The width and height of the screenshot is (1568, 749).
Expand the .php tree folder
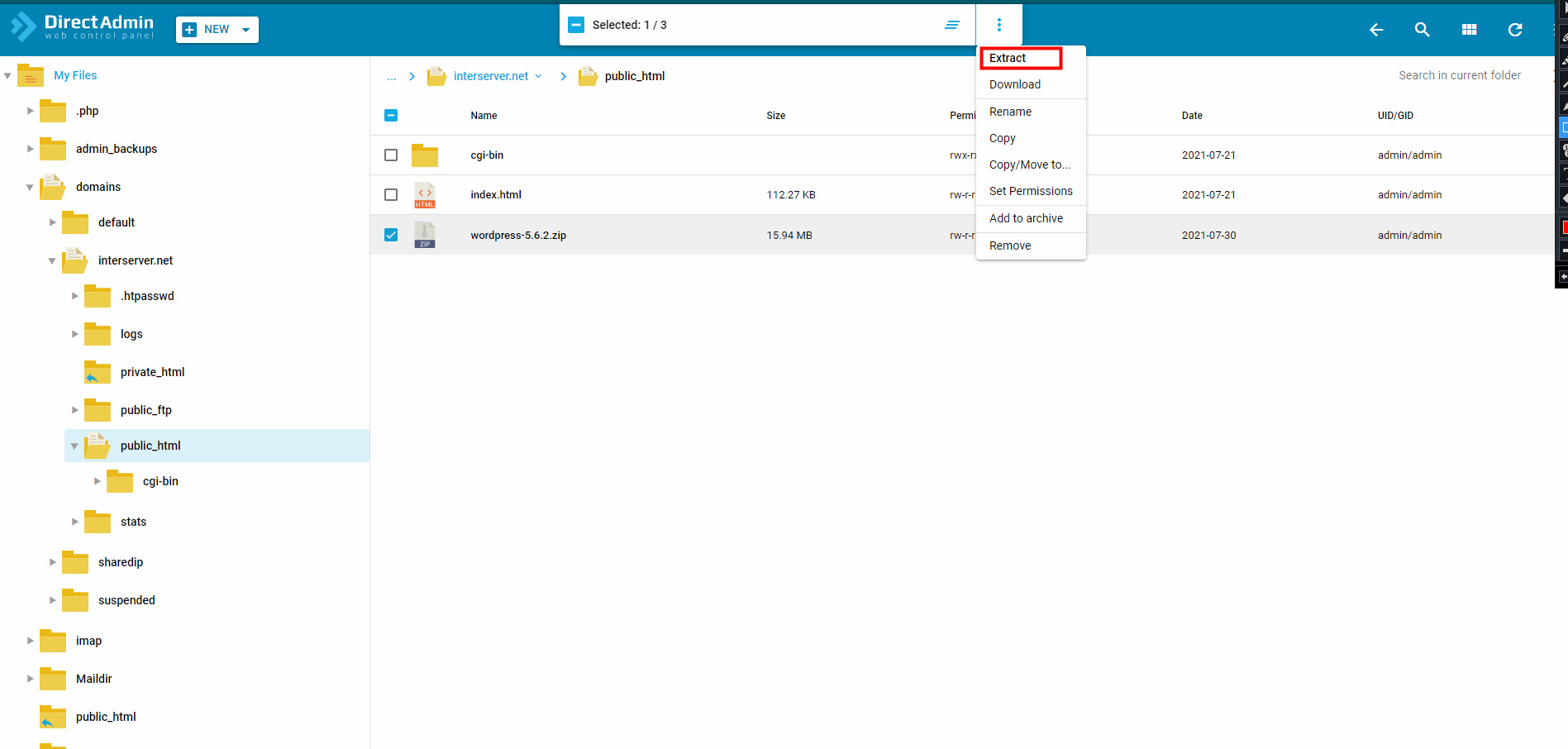pyautogui.click(x=30, y=111)
